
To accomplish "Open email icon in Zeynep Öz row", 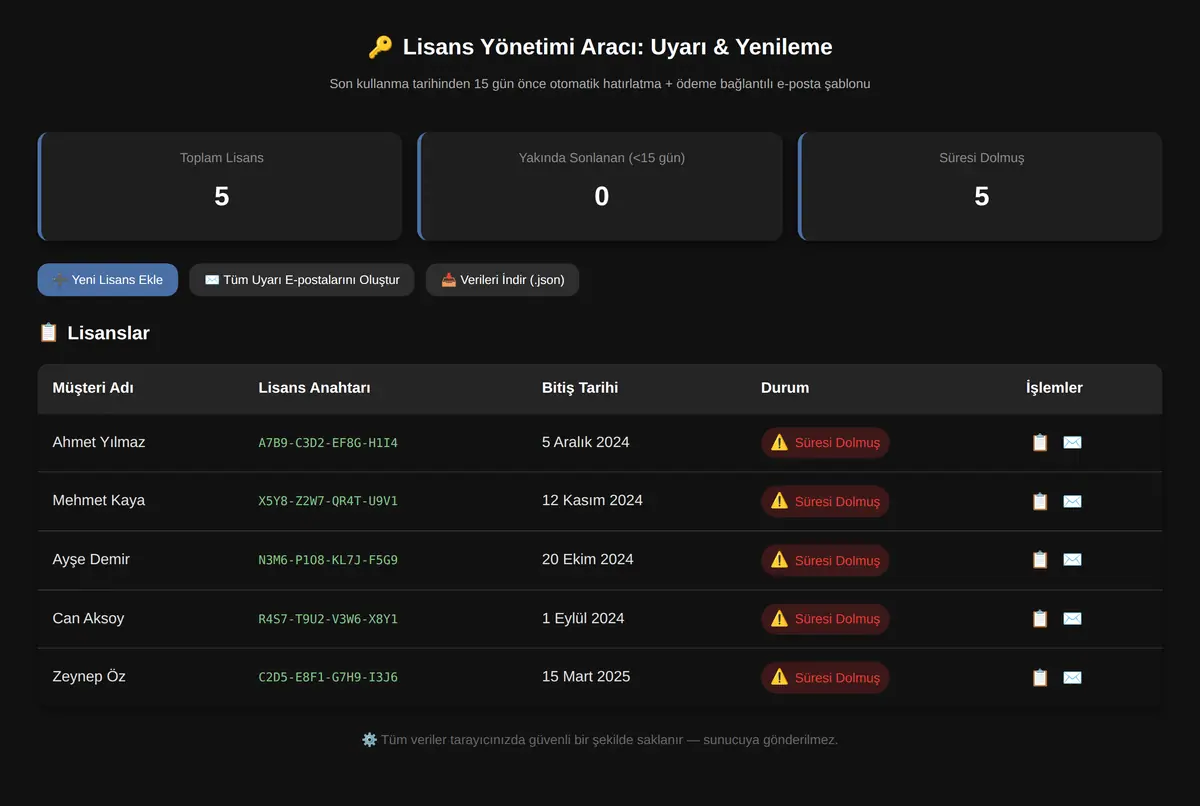I will pos(1072,678).
